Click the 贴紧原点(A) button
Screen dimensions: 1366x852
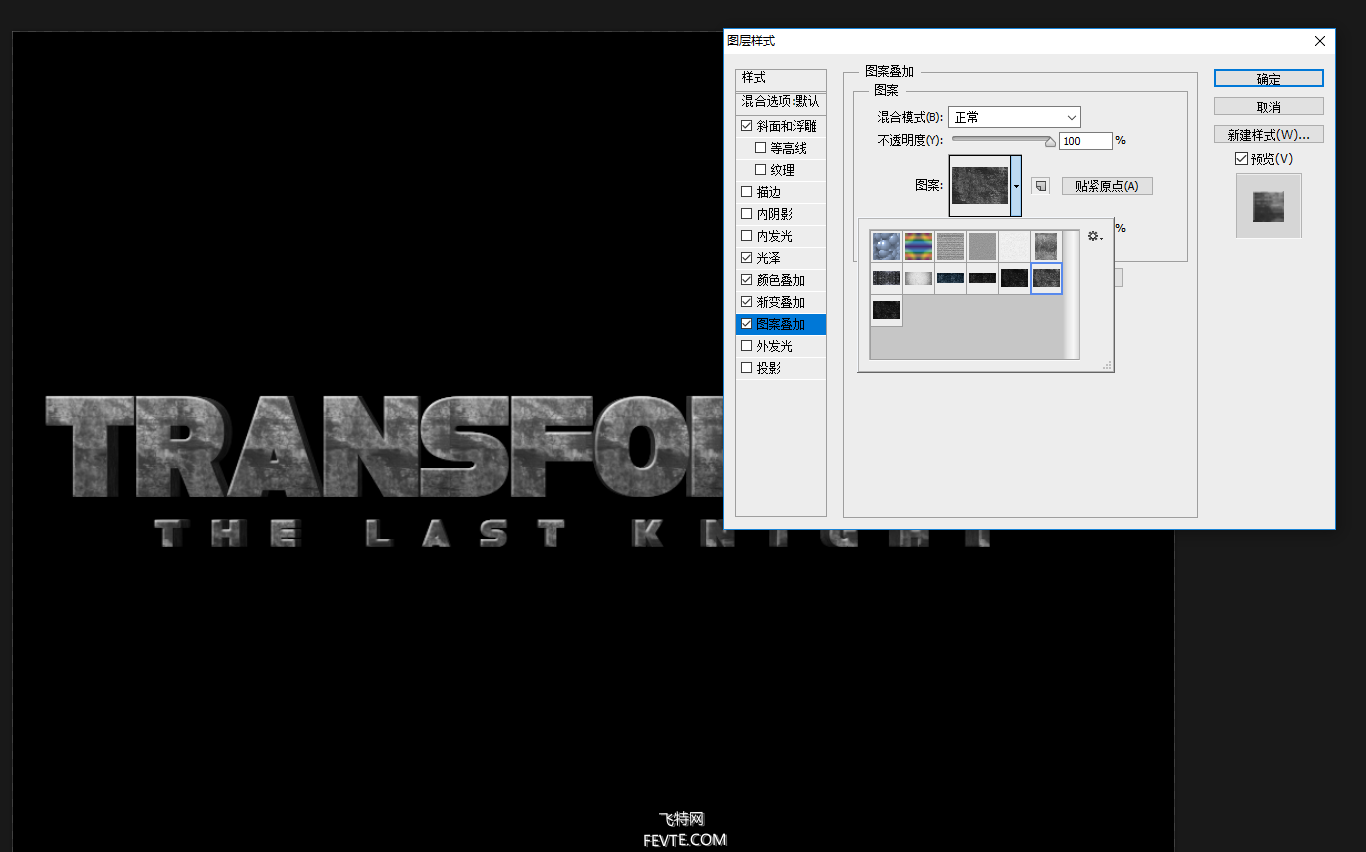pos(1107,186)
